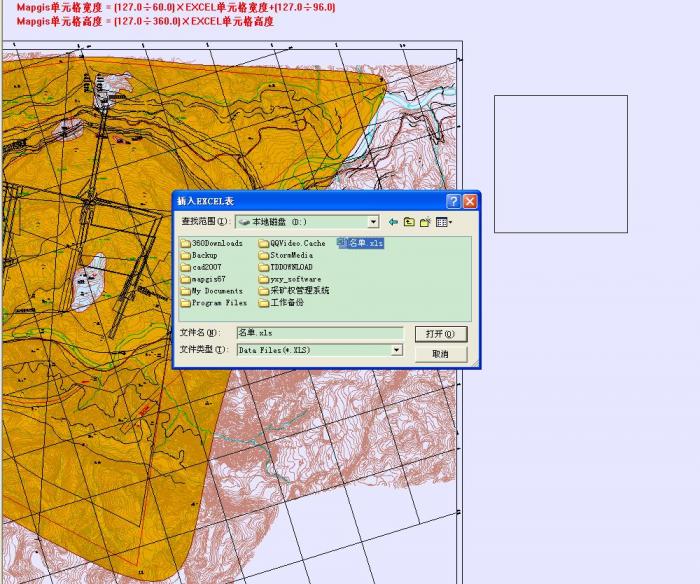
Task: Click the 打开 button
Action: 440,334
